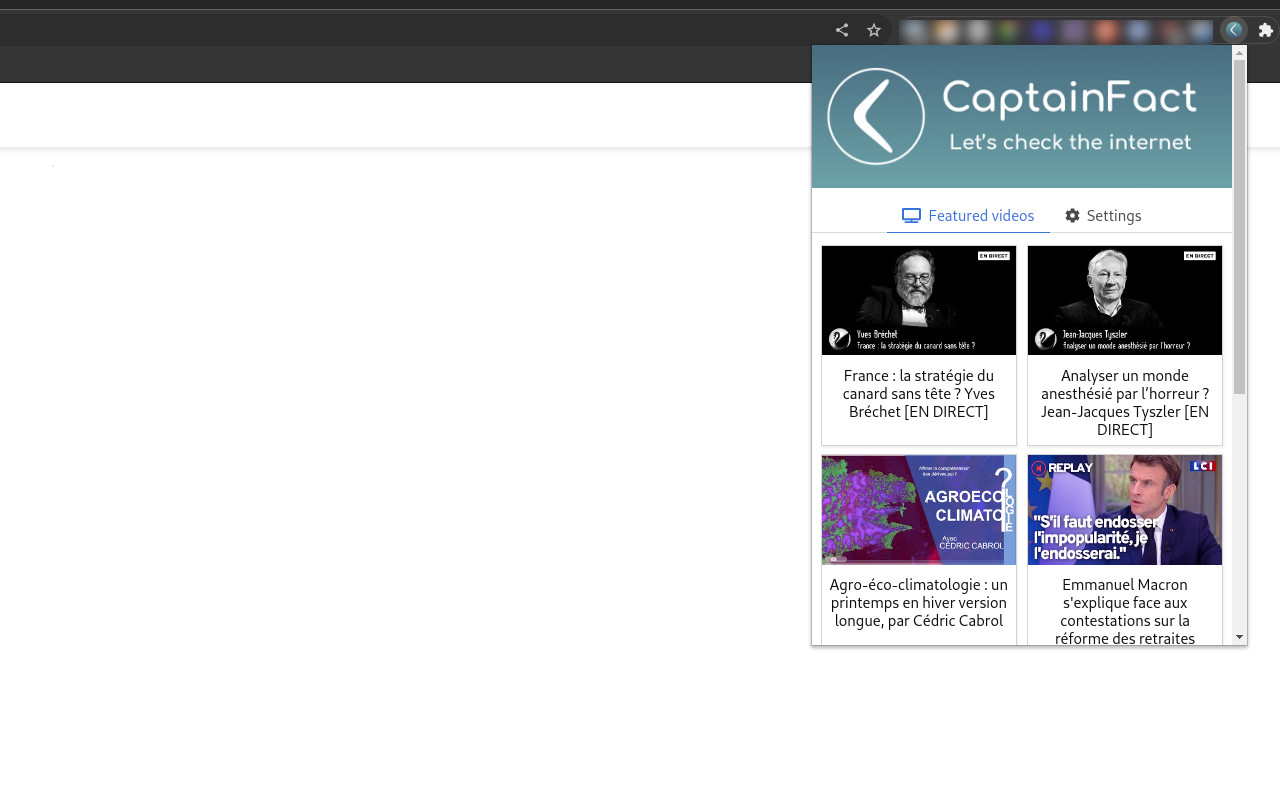1280x800 pixels.
Task: Open the Agroécoclimatologie video thumbnail
Action: [919, 510]
